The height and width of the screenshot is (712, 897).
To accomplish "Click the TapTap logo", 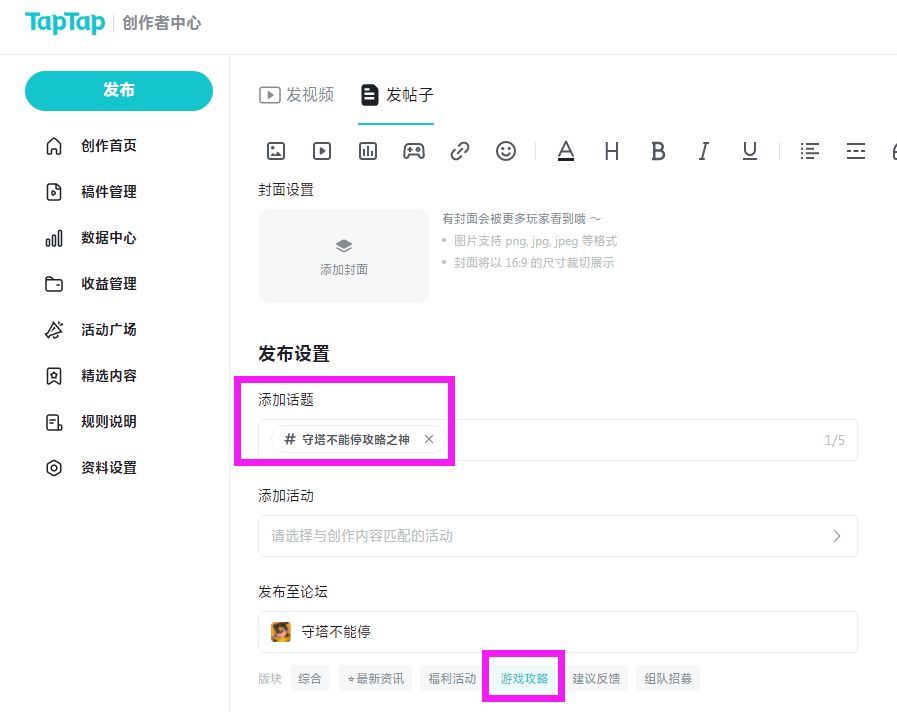I will [65, 23].
